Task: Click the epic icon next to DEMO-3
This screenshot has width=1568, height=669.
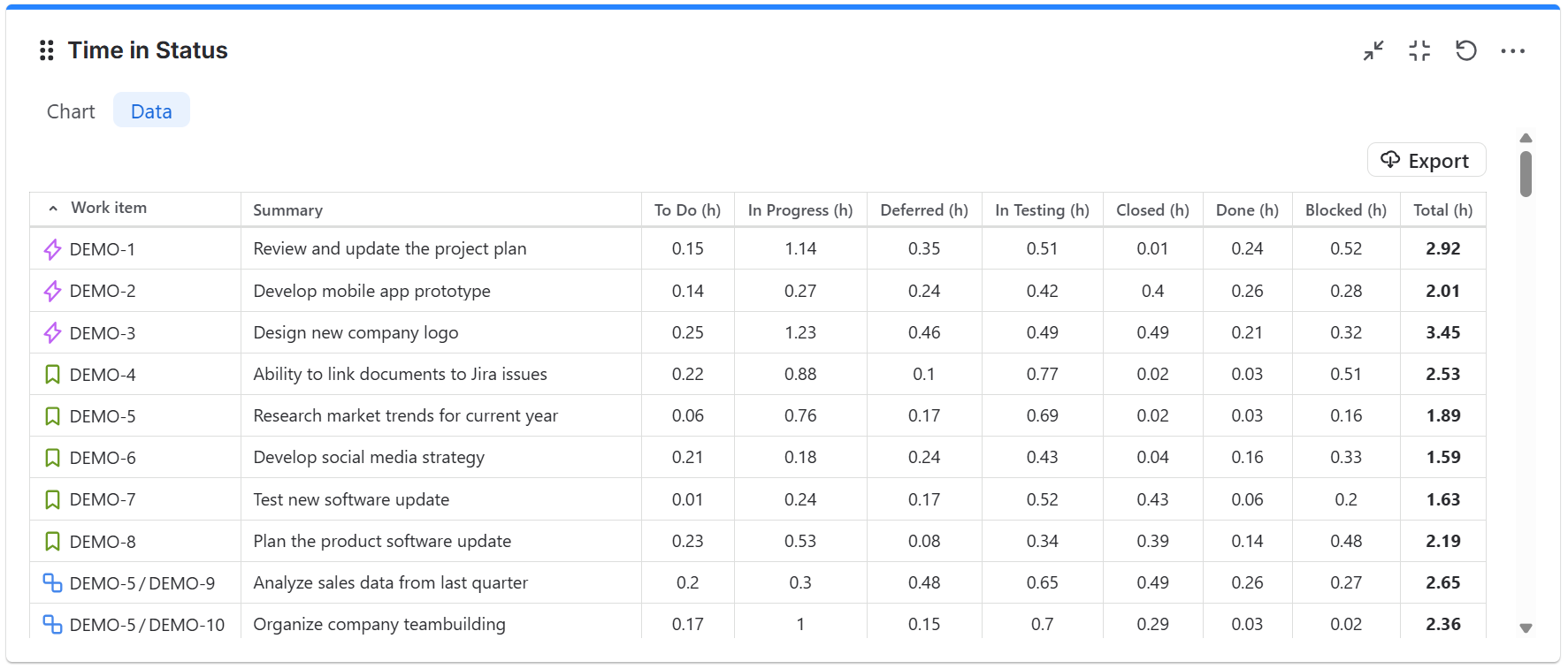Action: pos(52,333)
